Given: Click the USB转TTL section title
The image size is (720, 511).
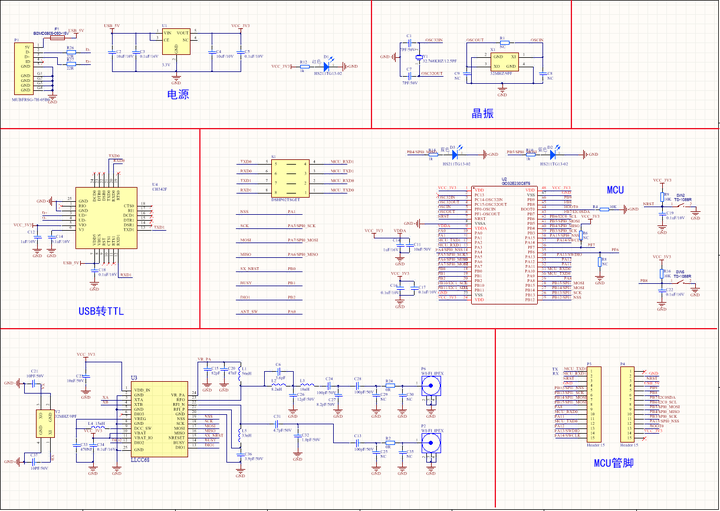Looking at the screenshot, I should [x=101, y=312].
